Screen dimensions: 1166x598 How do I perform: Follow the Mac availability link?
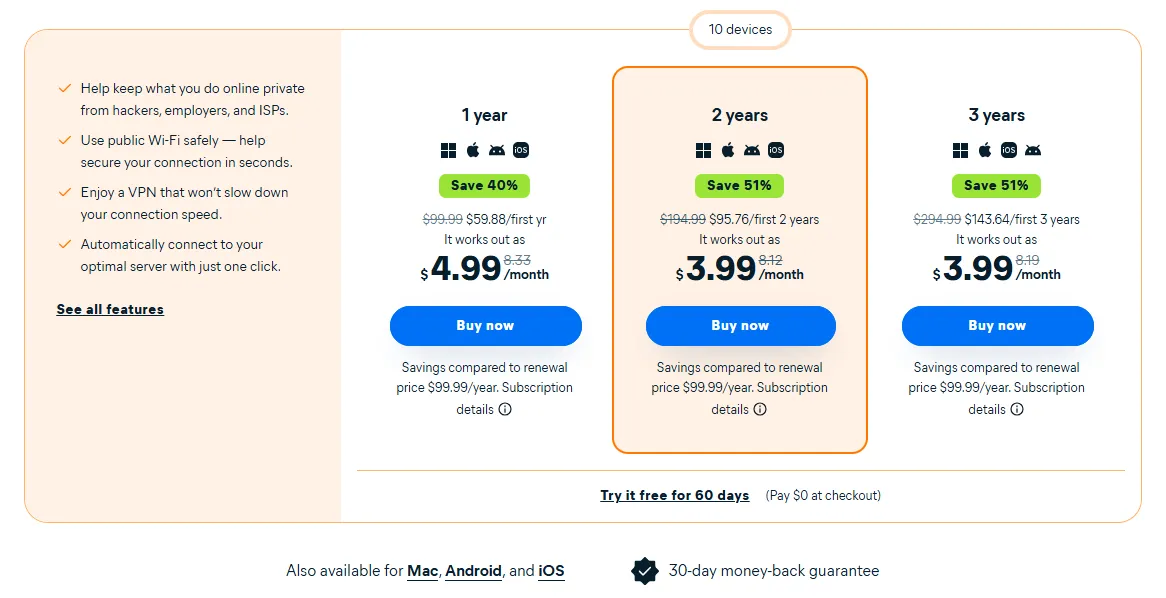[x=422, y=571]
